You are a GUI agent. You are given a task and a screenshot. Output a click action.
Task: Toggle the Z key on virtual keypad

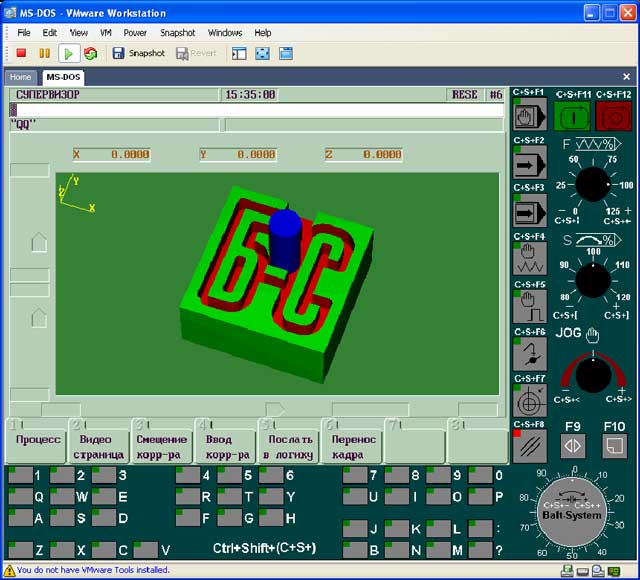[22, 550]
